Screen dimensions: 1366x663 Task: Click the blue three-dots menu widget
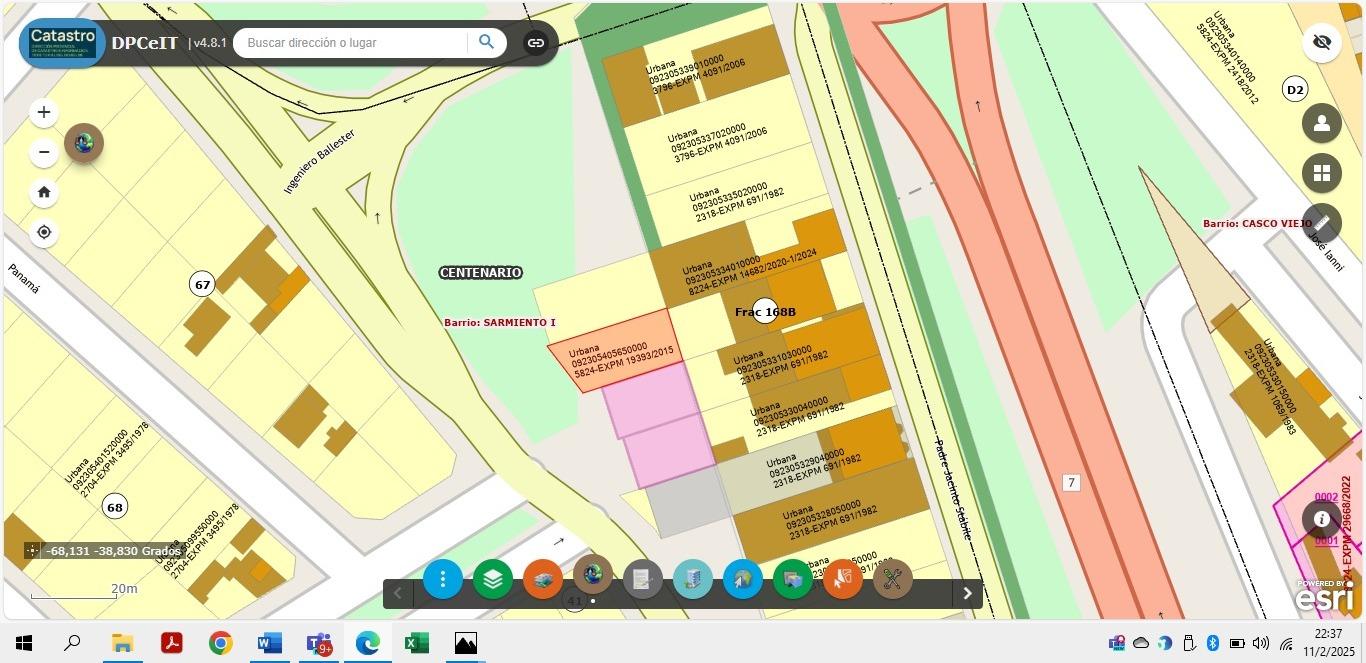click(x=443, y=579)
